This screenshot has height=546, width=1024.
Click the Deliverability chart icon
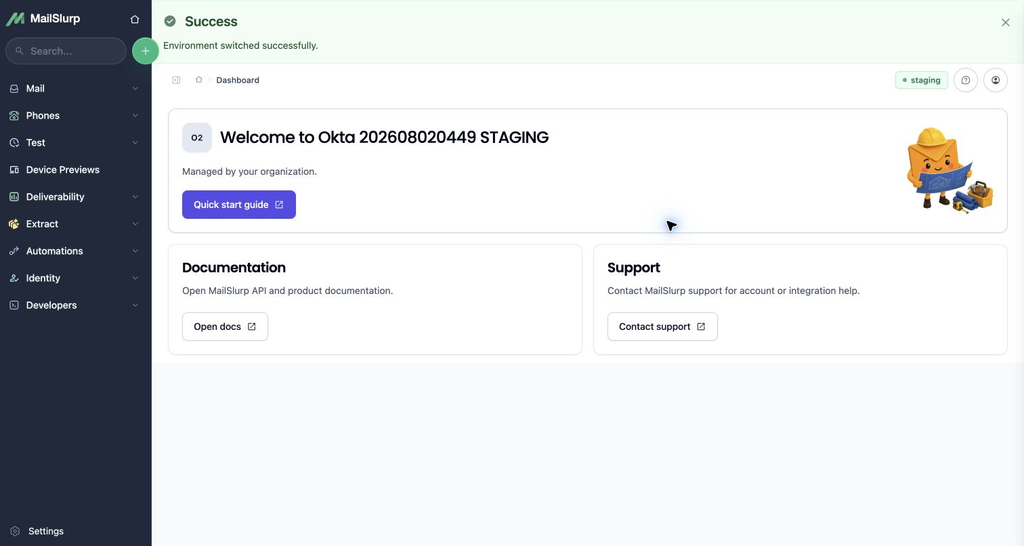click(x=14, y=197)
